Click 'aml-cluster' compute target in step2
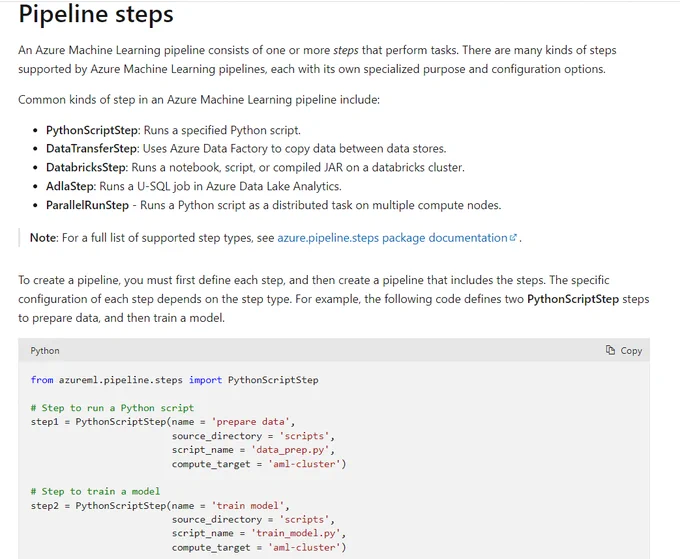 (304, 548)
